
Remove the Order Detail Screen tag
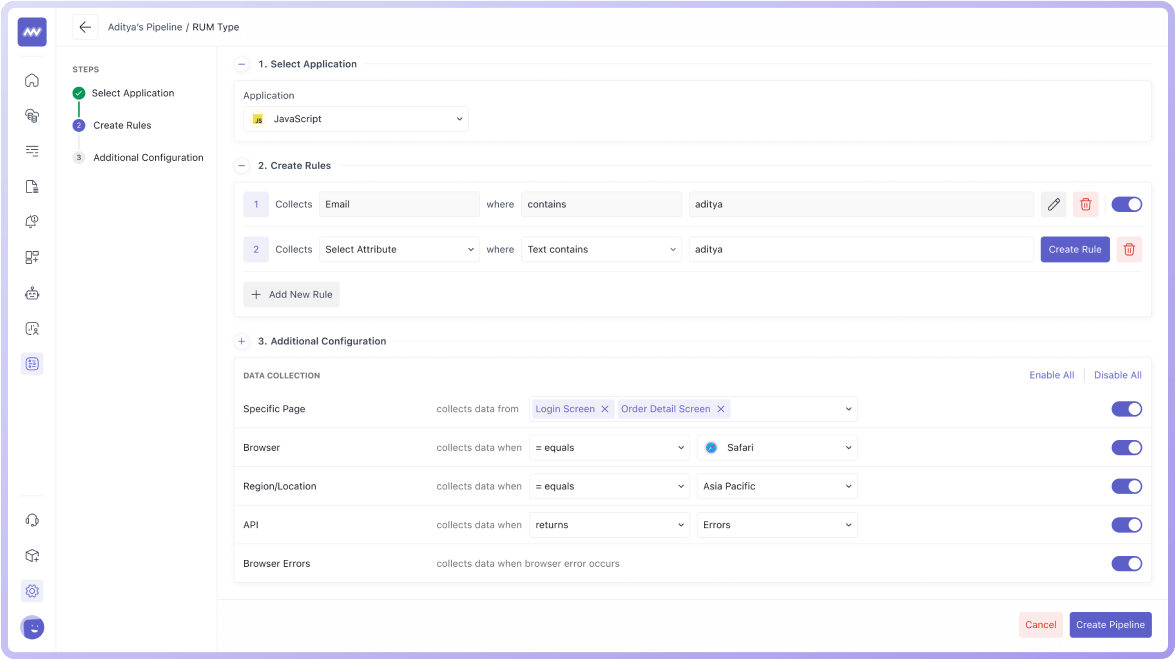click(x=721, y=409)
